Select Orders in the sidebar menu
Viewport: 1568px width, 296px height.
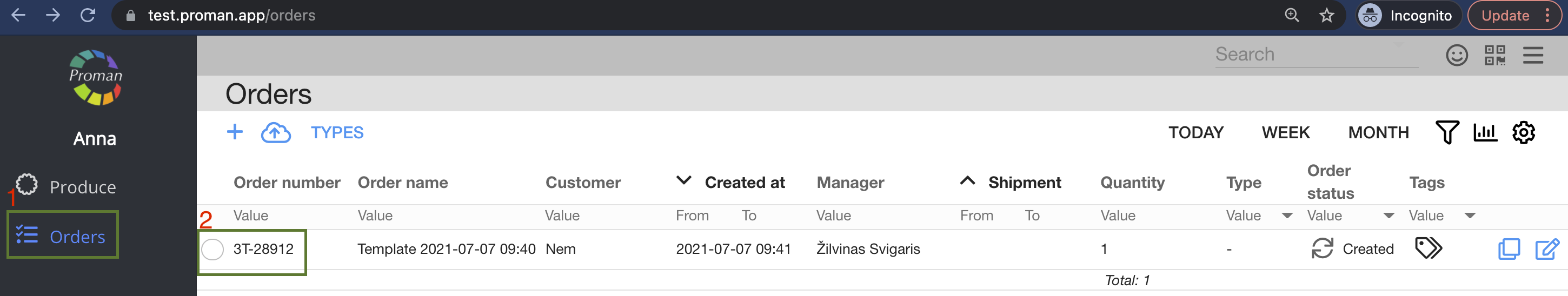point(77,237)
